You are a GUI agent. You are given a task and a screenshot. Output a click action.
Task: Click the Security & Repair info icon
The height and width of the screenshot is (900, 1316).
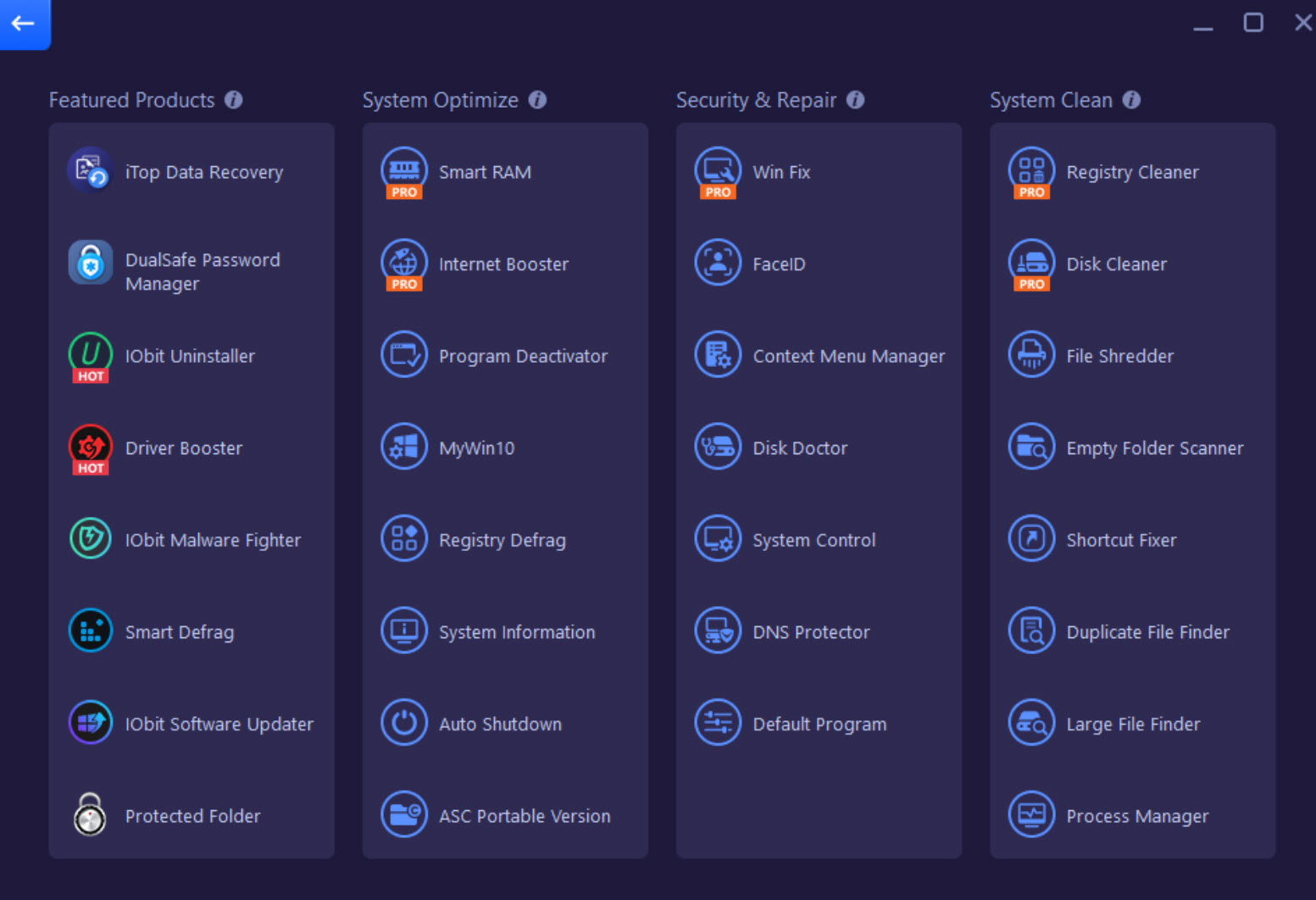pyautogui.click(x=856, y=100)
